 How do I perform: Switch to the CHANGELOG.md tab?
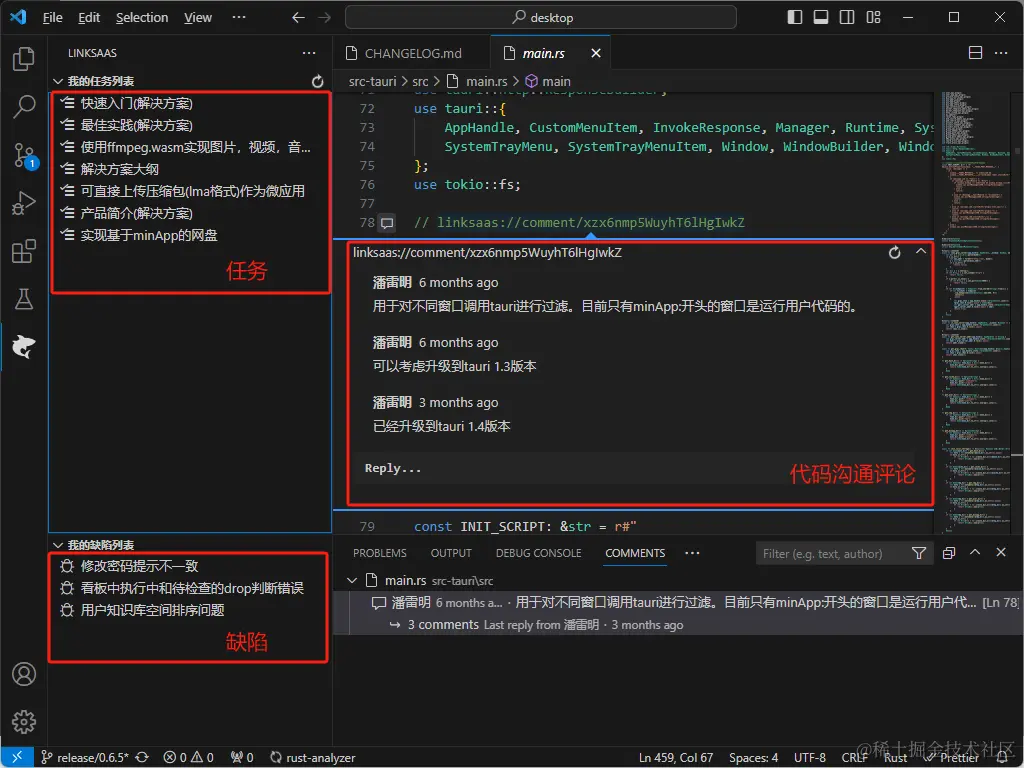tap(411, 53)
